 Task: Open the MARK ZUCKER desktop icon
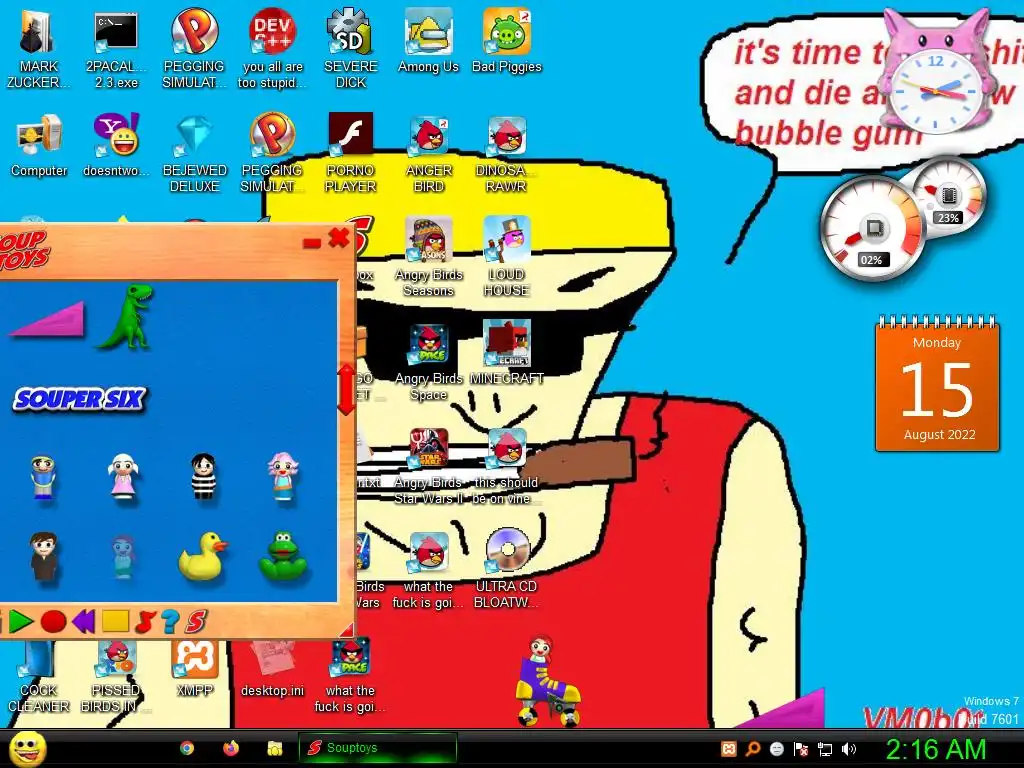coord(39,48)
